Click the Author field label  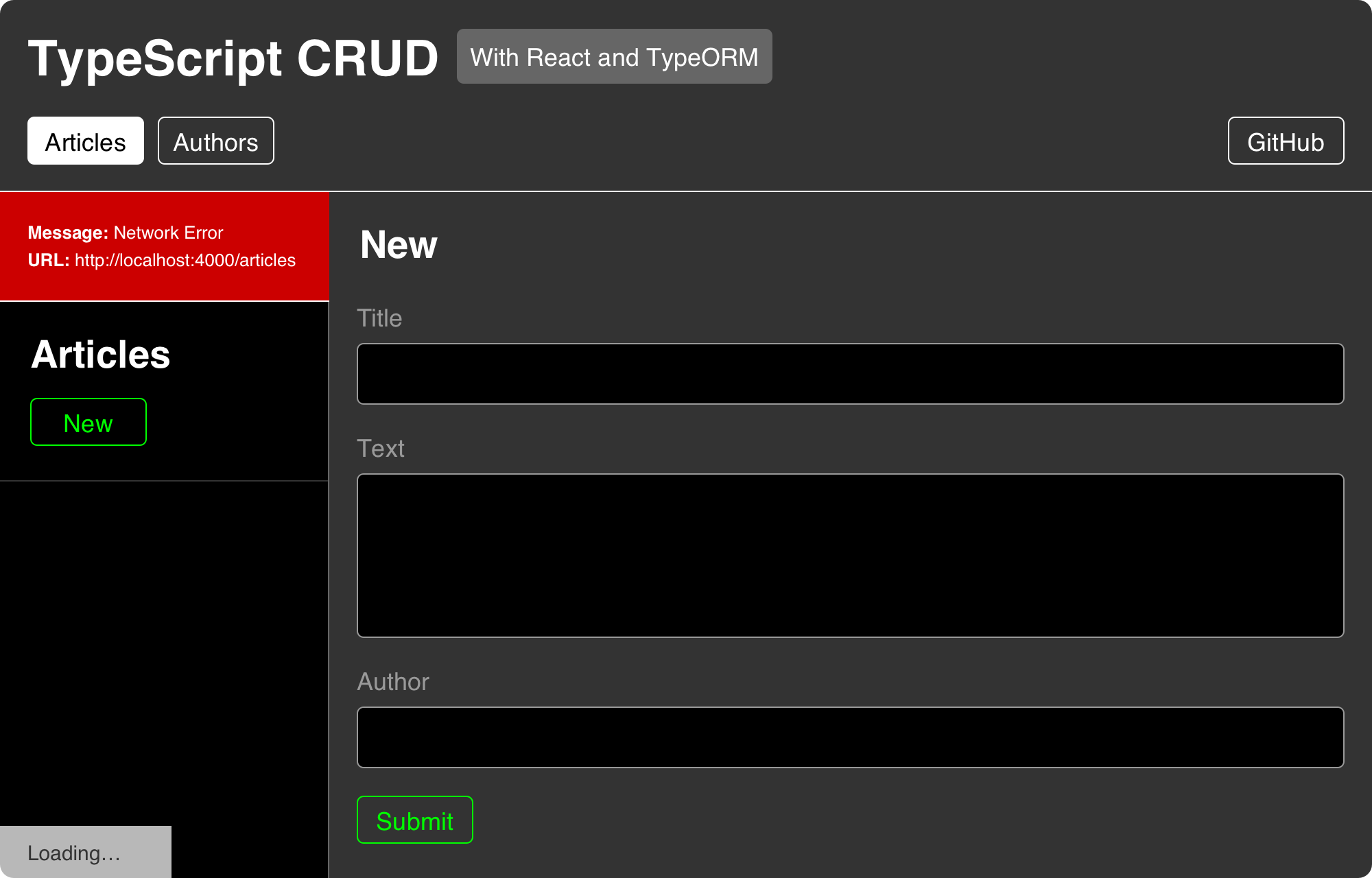(393, 682)
